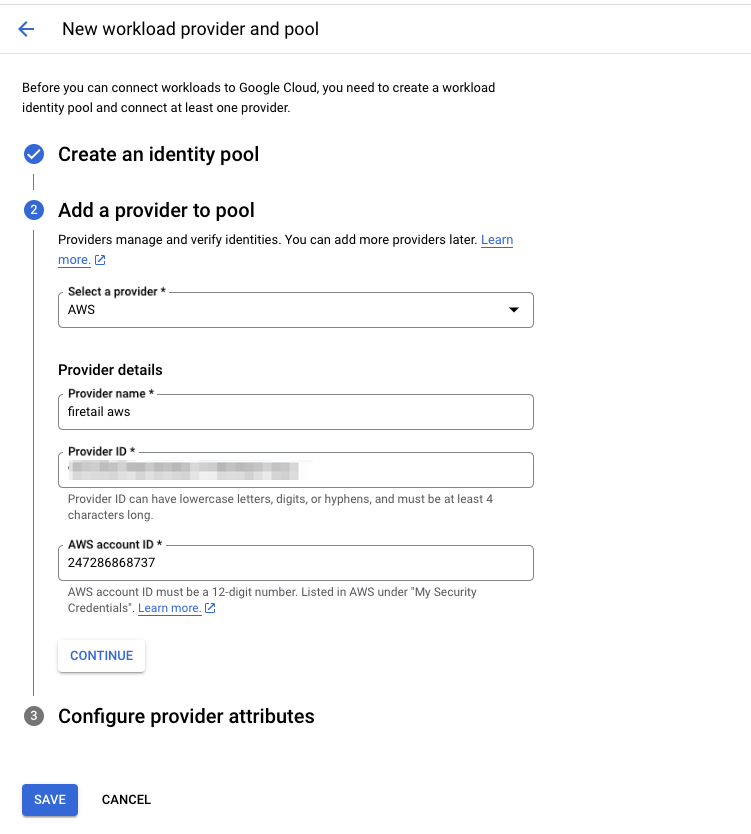The image size is (751, 834).
Task: Click external-link icon under the providers description
Action: click(x=100, y=260)
